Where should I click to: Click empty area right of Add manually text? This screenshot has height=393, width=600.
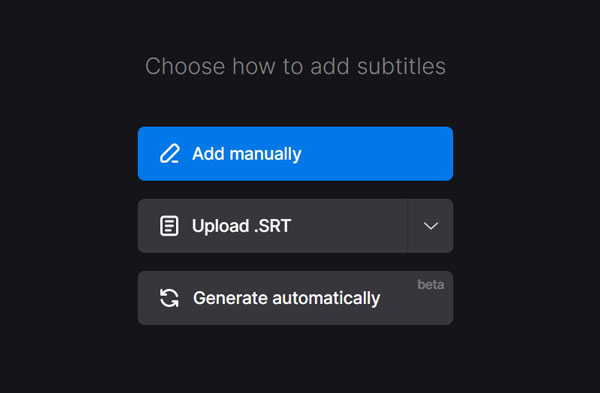click(377, 154)
